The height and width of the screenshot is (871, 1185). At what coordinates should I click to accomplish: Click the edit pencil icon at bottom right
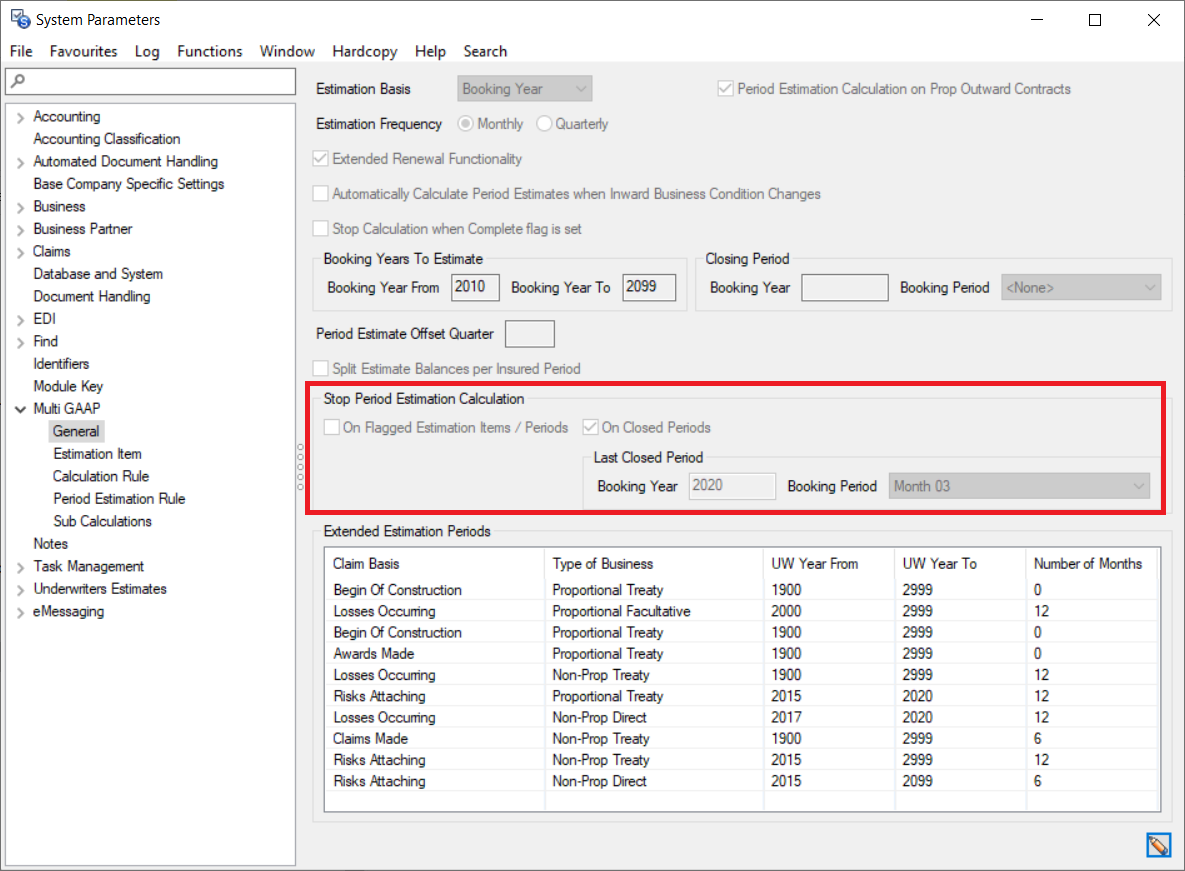point(1158,846)
